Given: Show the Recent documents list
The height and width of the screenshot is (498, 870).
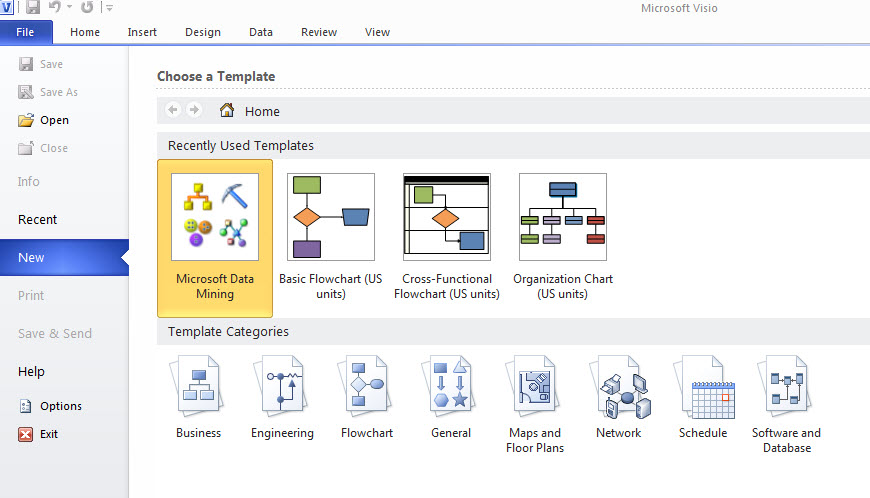Looking at the screenshot, I should 38,220.
